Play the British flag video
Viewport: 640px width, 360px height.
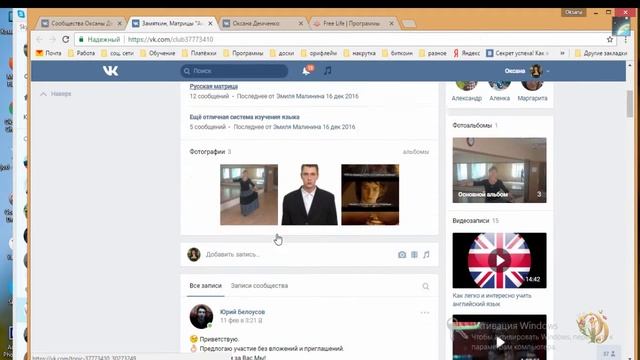(500, 260)
